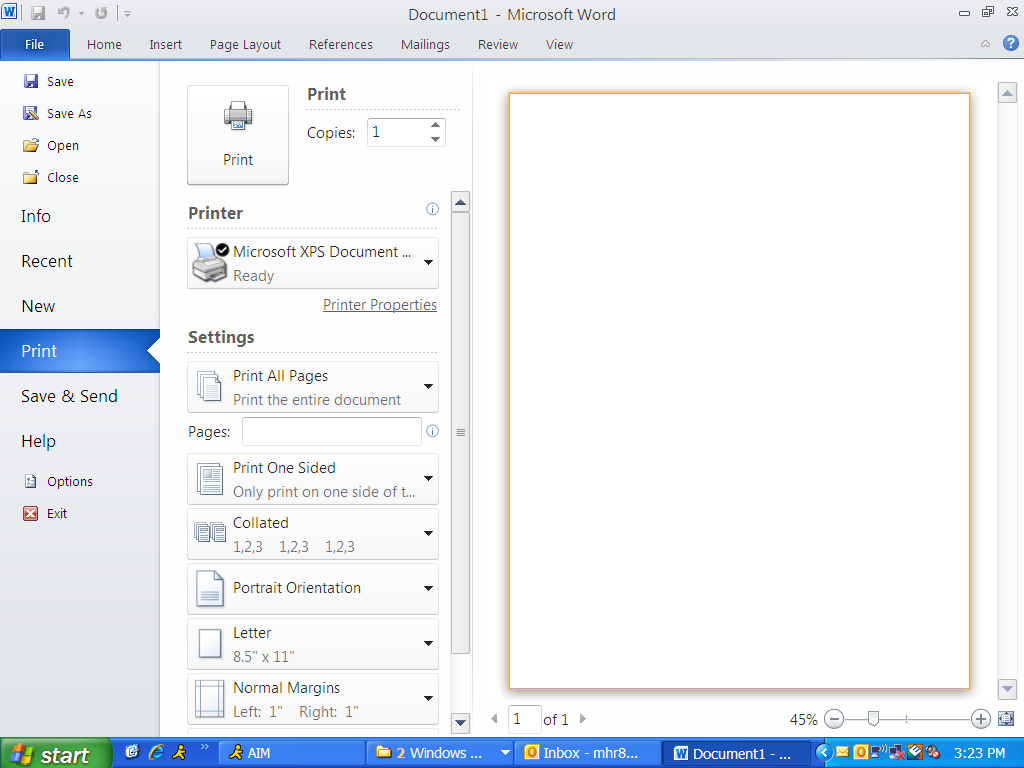
Task: Open the Undo history dropdown arrow
Action: pos(82,14)
